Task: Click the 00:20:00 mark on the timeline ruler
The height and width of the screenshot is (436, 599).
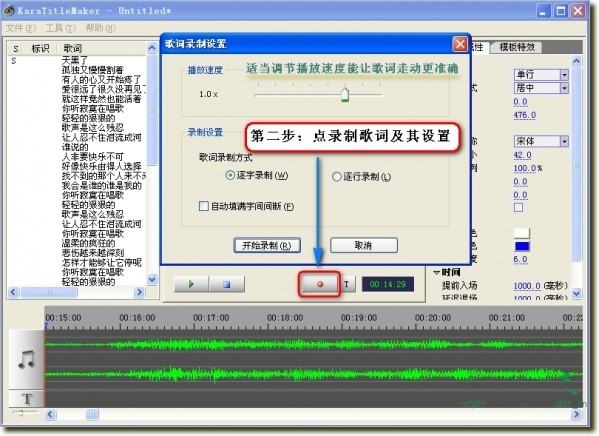Action: click(433, 318)
